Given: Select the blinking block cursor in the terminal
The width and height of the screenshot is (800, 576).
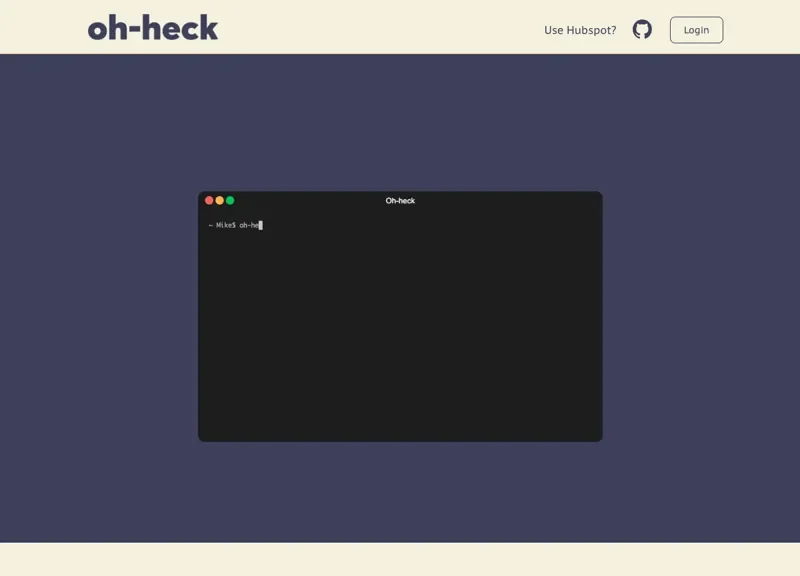Looking at the screenshot, I should [261, 223].
